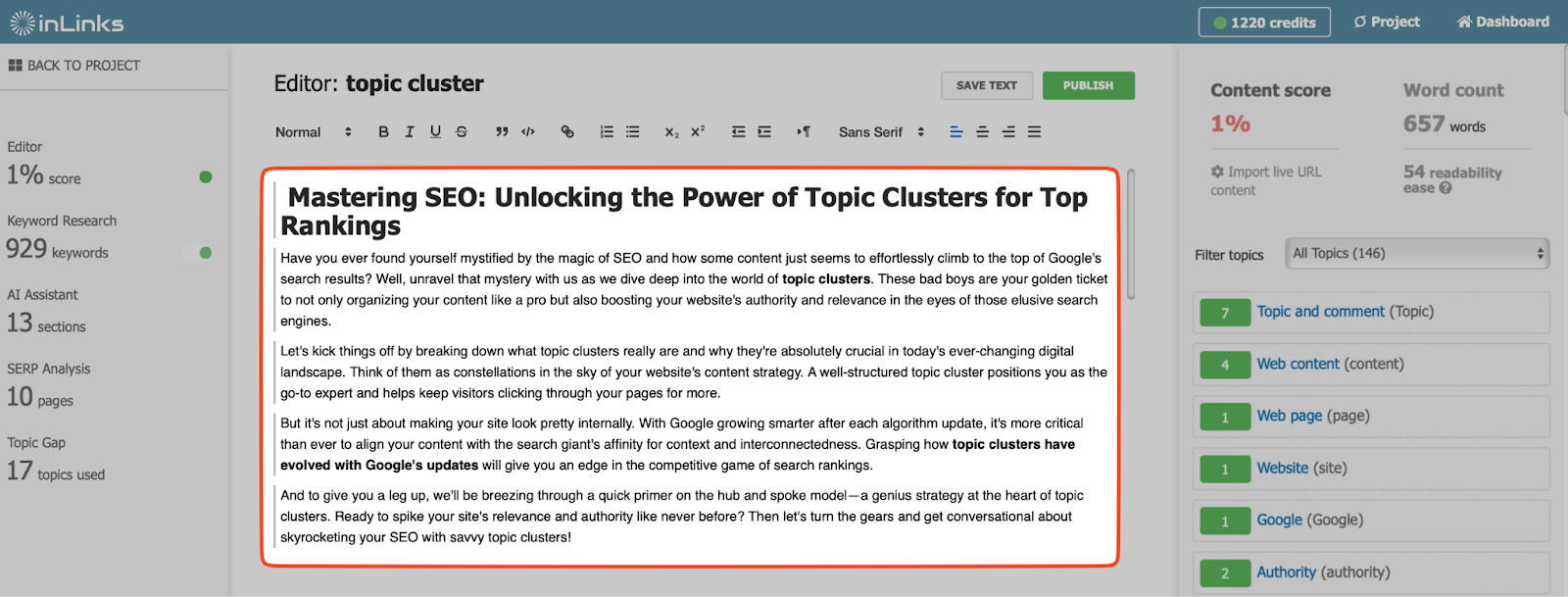Open the Authority topic link

1287,572
